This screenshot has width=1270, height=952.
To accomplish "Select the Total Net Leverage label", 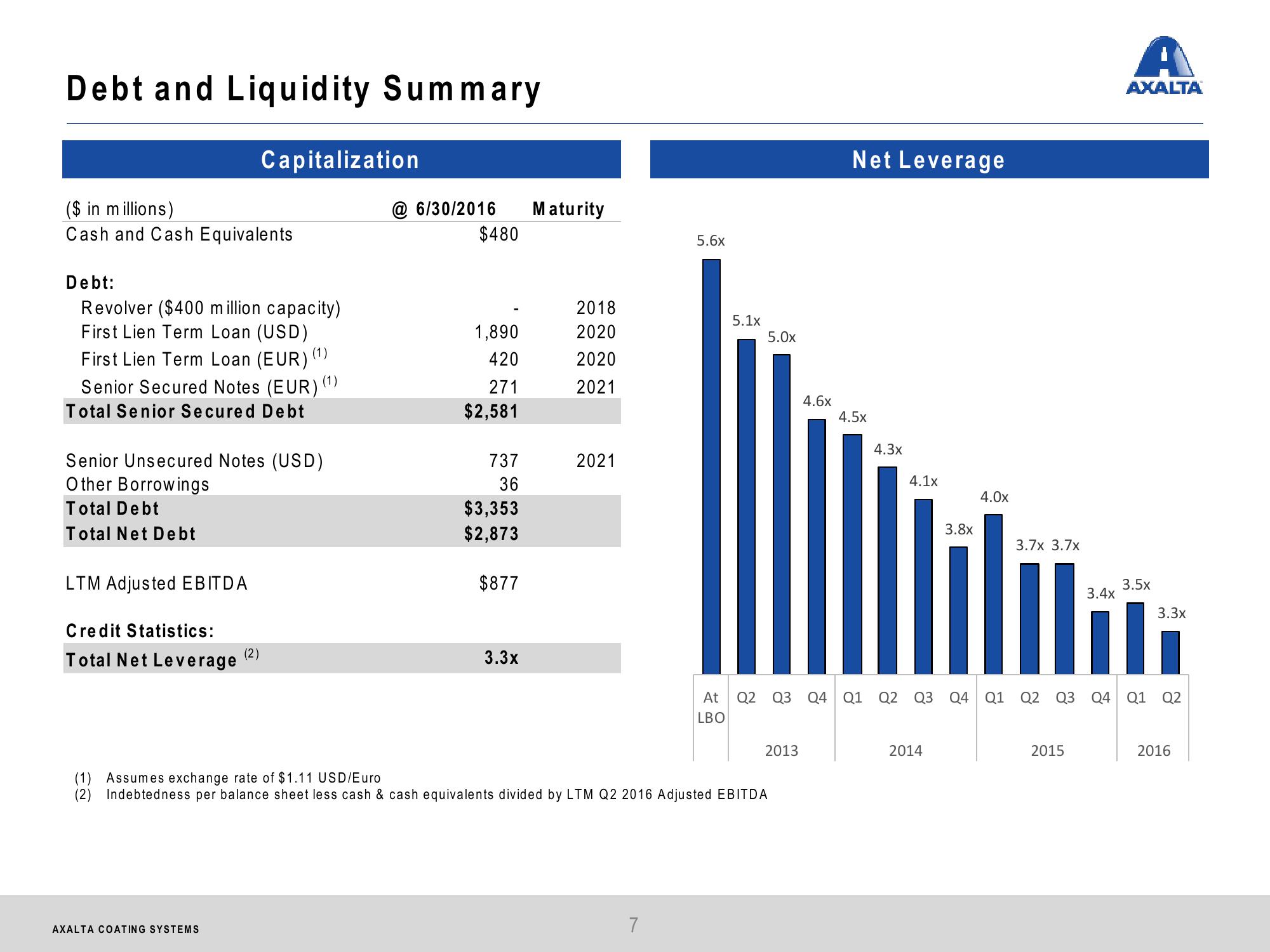I will coord(163,659).
